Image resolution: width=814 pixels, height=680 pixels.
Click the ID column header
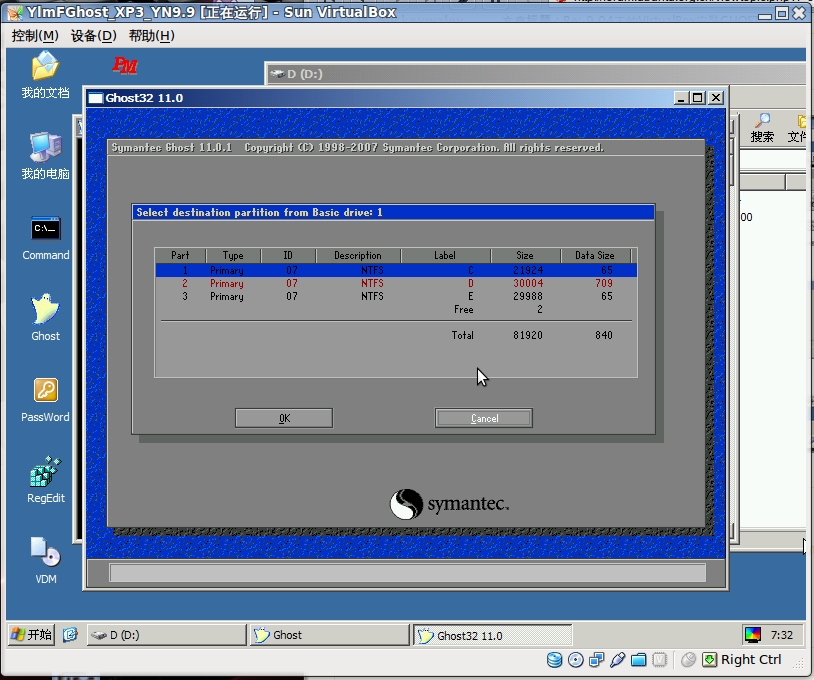tap(288, 255)
